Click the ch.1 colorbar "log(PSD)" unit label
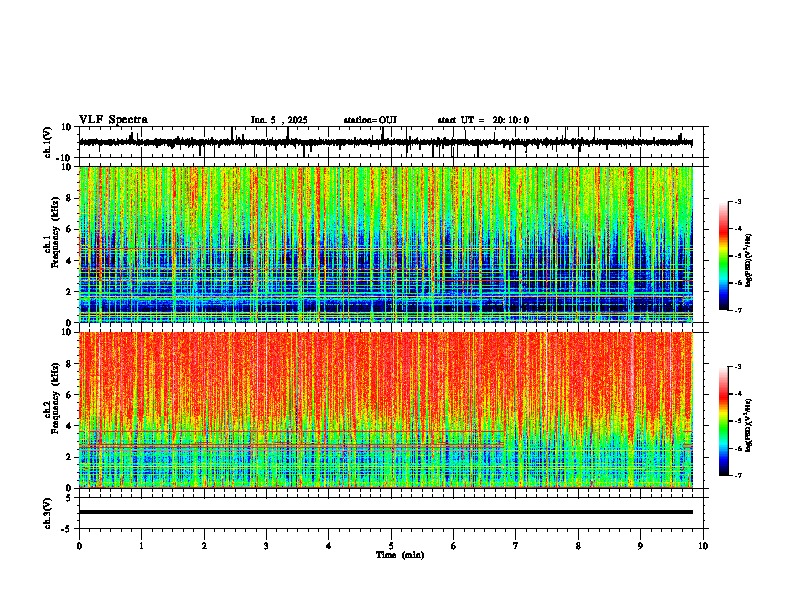This screenshot has height=612, width=792. (x=749, y=261)
